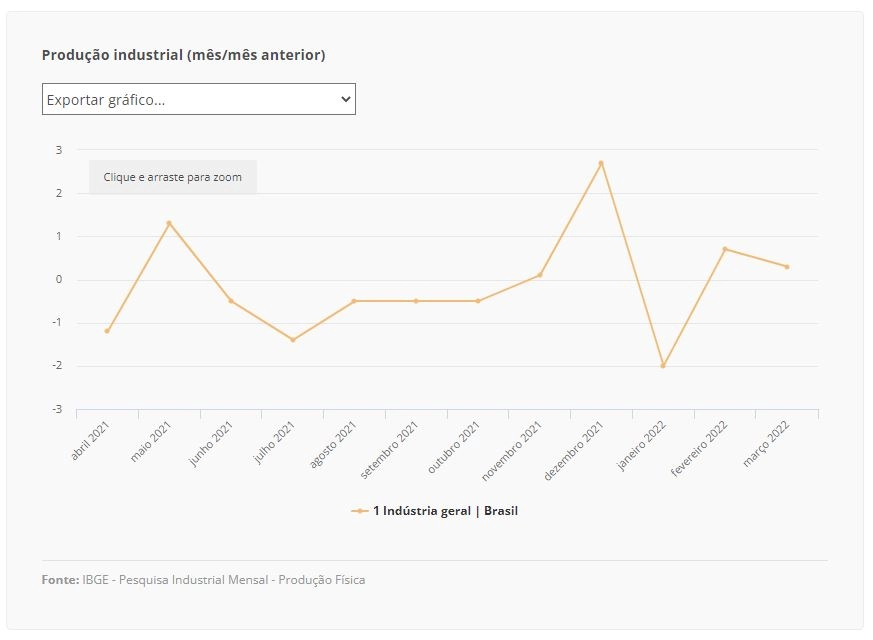The image size is (873, 640).
Task: Toggle the 1 Indústria geral | Brasil legend series
Action: click(435, 511)
